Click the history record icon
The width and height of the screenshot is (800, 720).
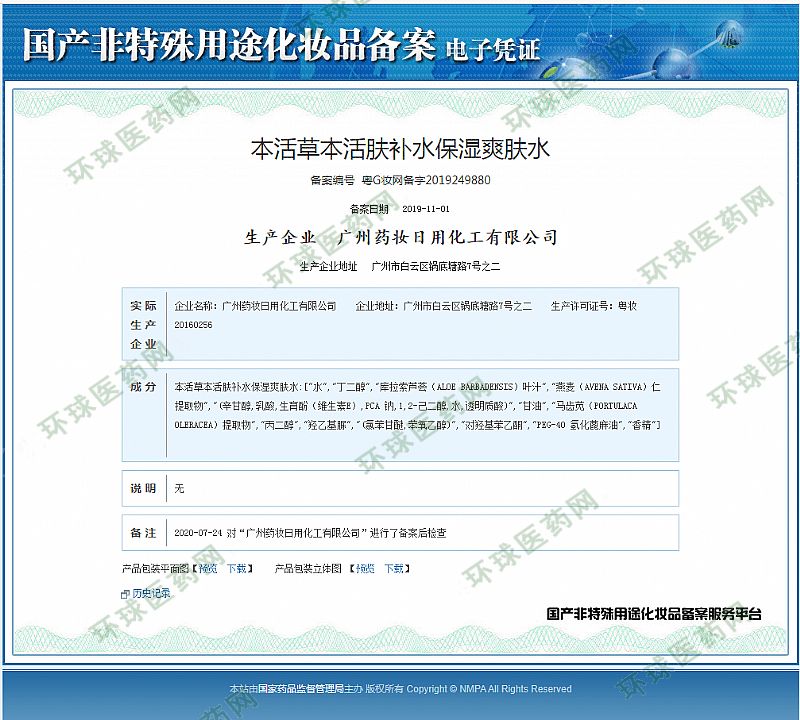point(125,593)
